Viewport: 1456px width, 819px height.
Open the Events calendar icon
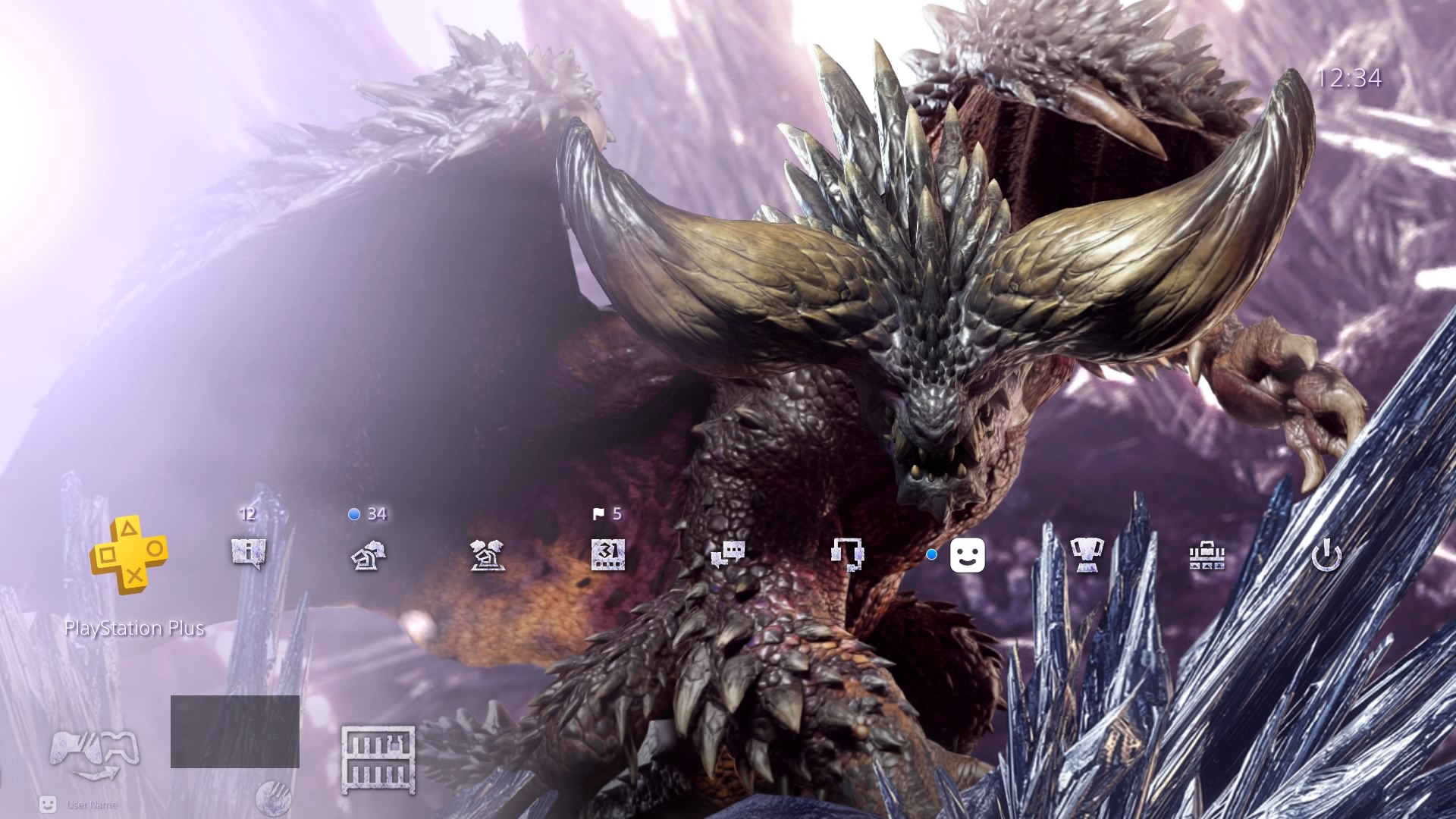[x=608, y=555]
